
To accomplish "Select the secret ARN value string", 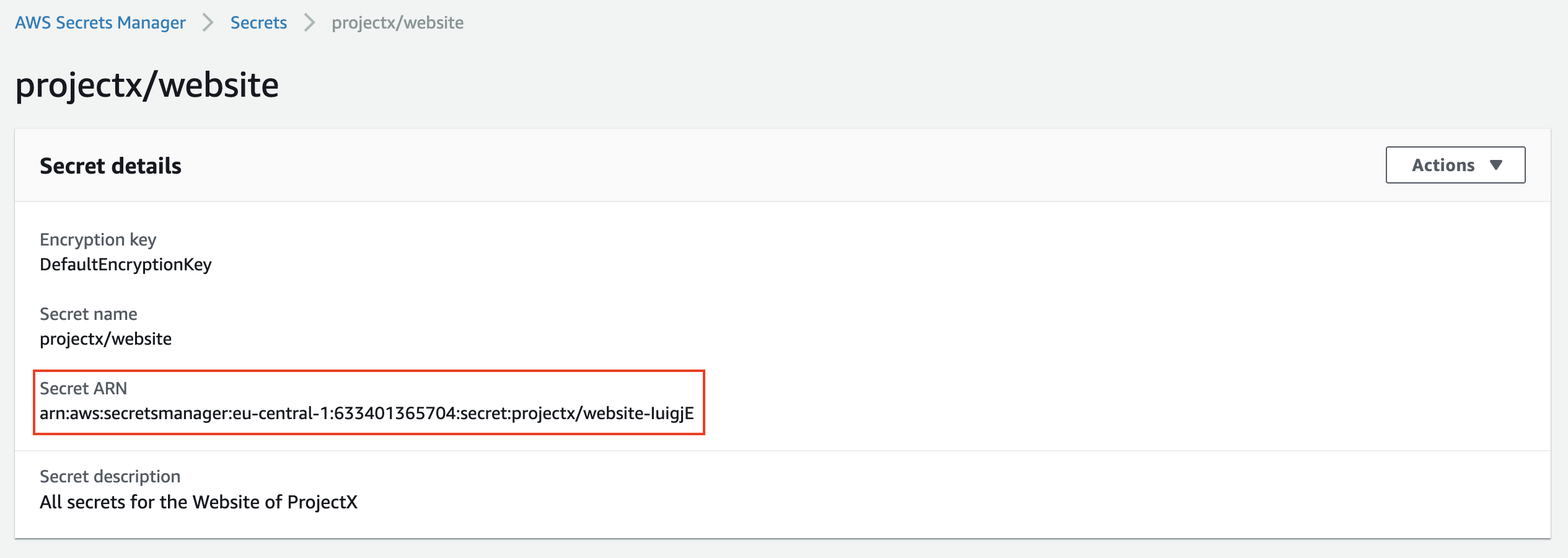I will click(x=367, y=414).
